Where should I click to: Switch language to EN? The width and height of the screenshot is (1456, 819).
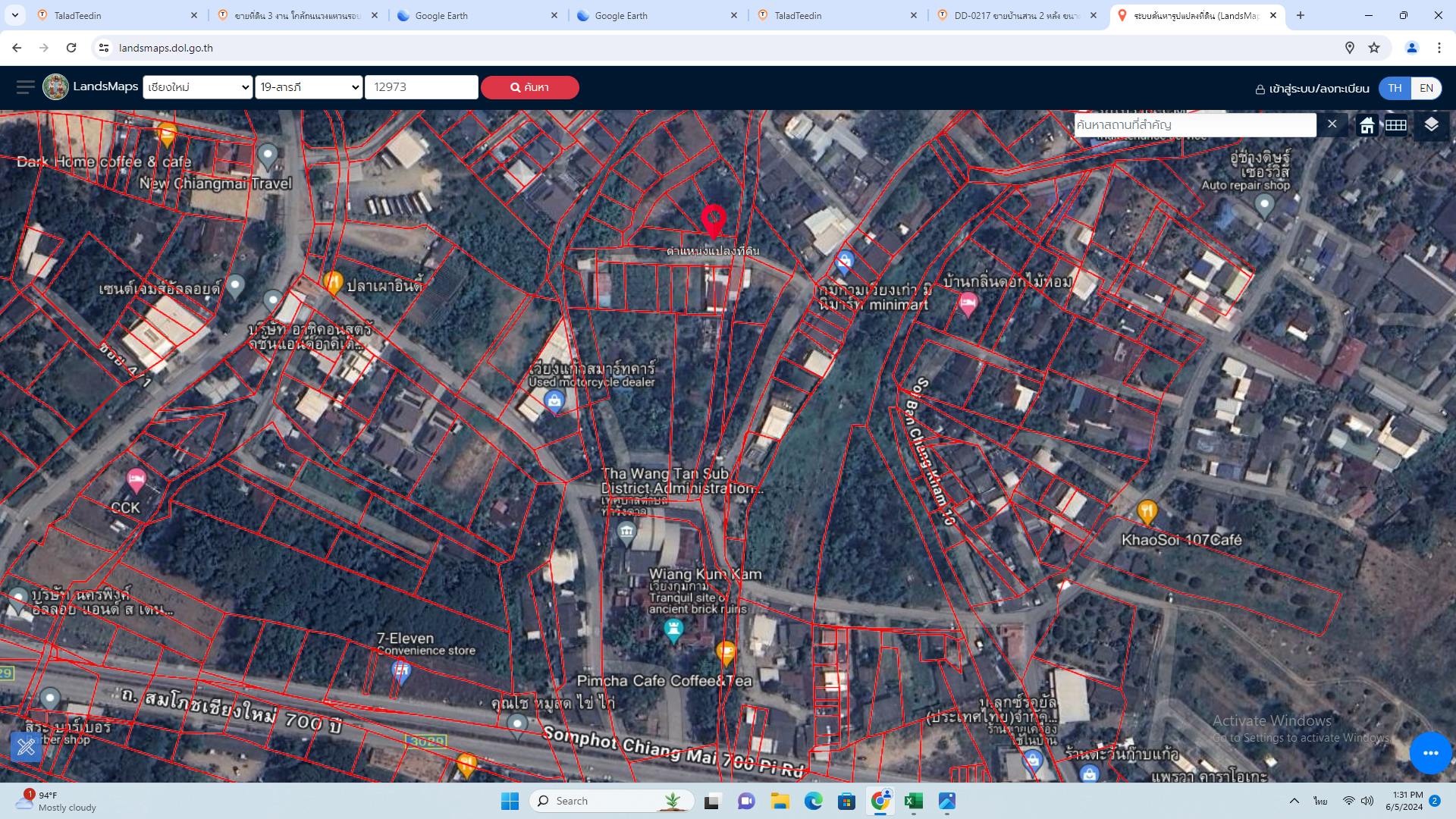point(1426,88)
